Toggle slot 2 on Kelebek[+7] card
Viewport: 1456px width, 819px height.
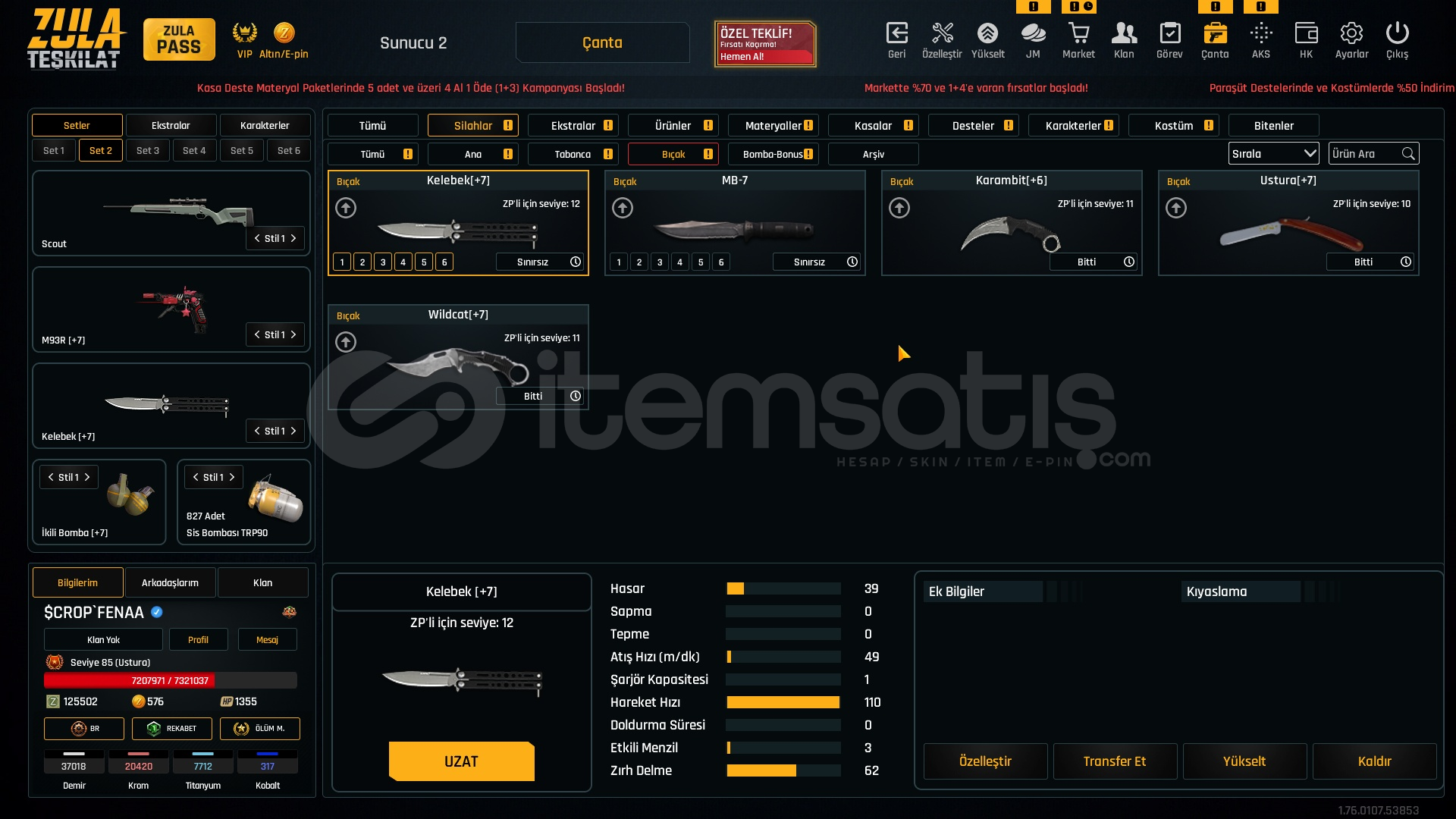[362, 262]
